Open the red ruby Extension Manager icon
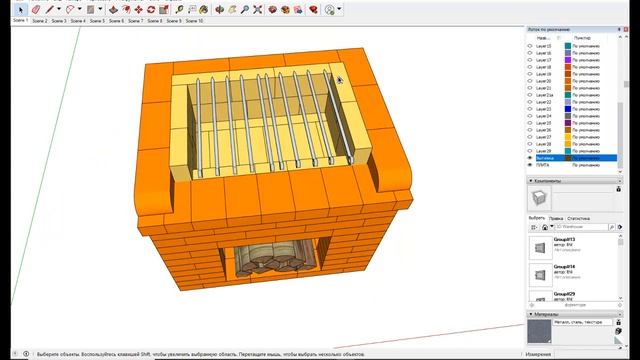Screen dimensions: 640x360 coord(313,9)
